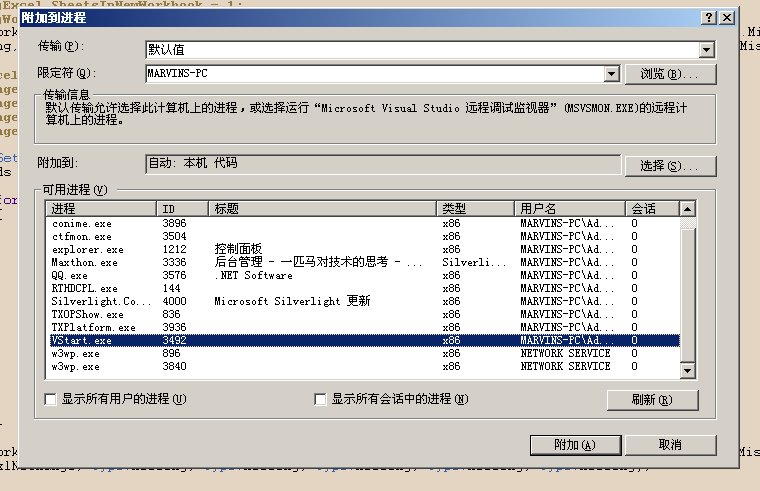Click the 刷新(R) button

pos(652,400)
